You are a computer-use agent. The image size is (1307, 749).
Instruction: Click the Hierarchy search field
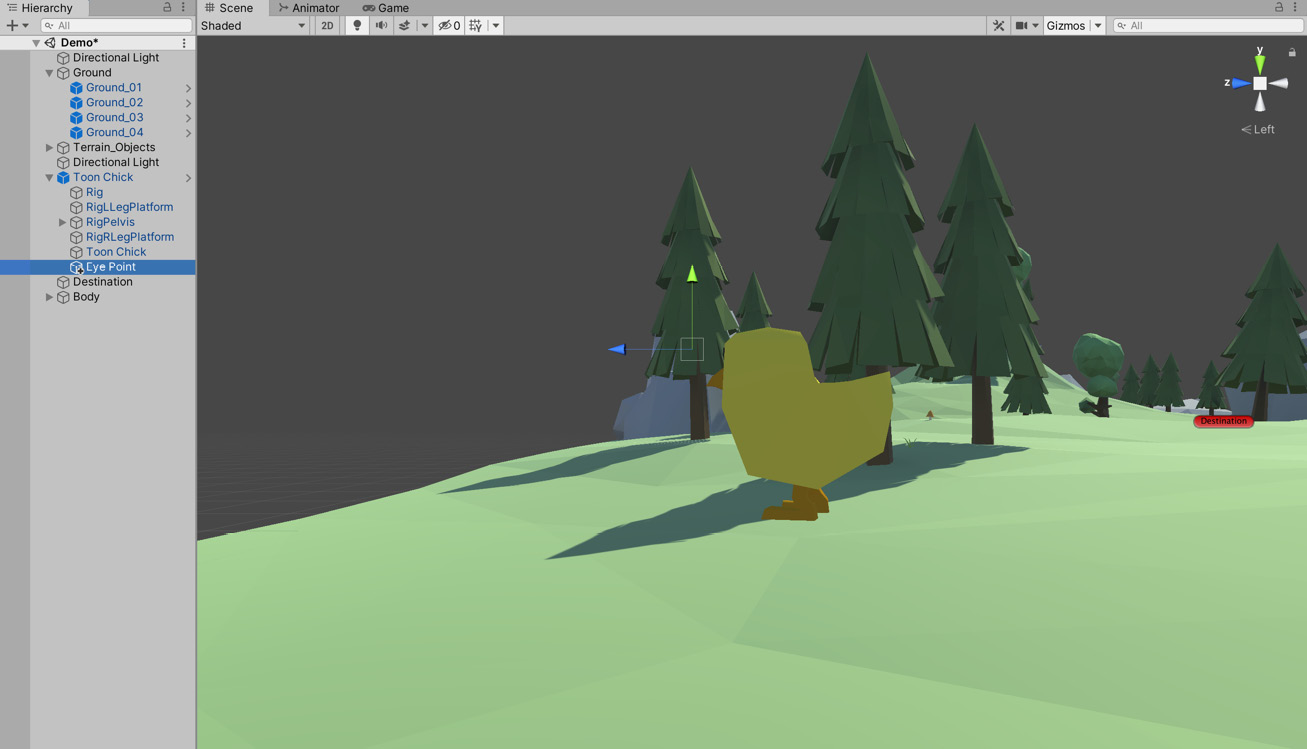coord(116,26)
